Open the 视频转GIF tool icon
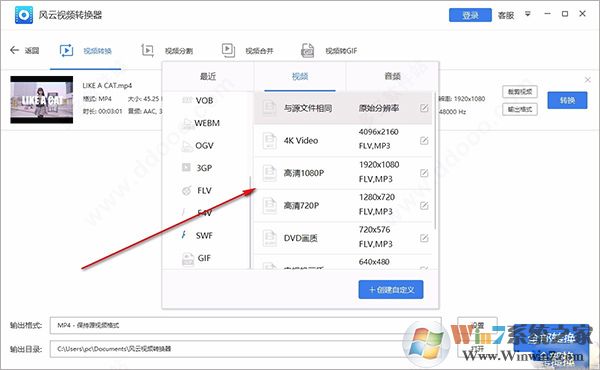Image resolution: width=600 pixels, height=370 pixels. [x=308, y=51]
